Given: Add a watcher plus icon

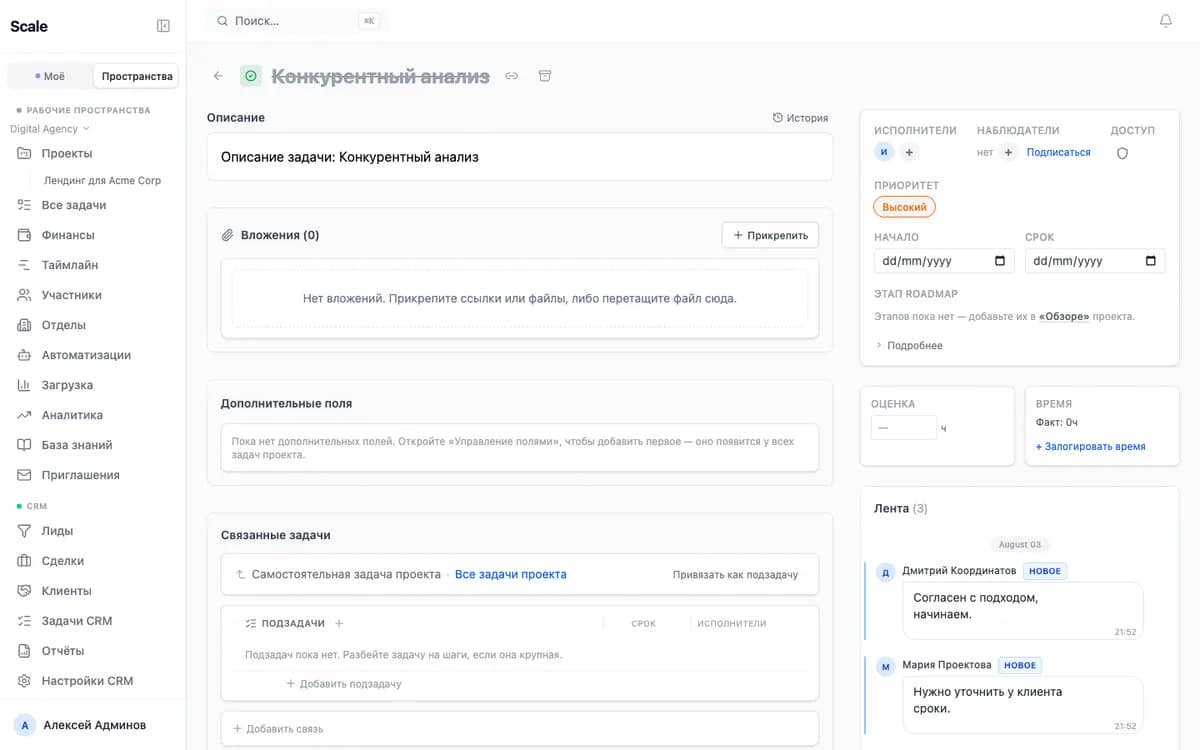Looking at the screenshot, I should tap(1008, 152).
